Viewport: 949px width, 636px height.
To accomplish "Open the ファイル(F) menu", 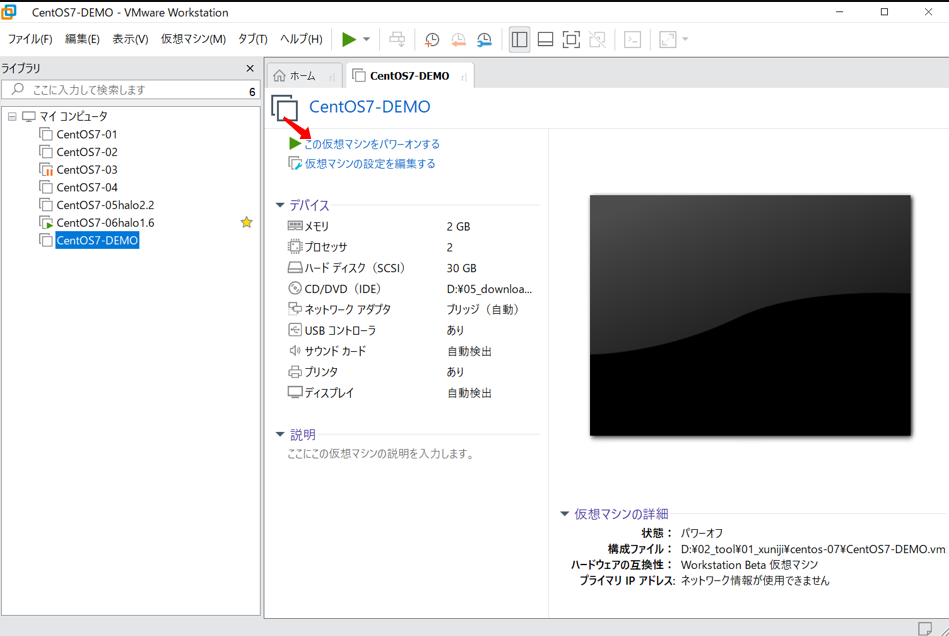I will click(x=30, y=39).
